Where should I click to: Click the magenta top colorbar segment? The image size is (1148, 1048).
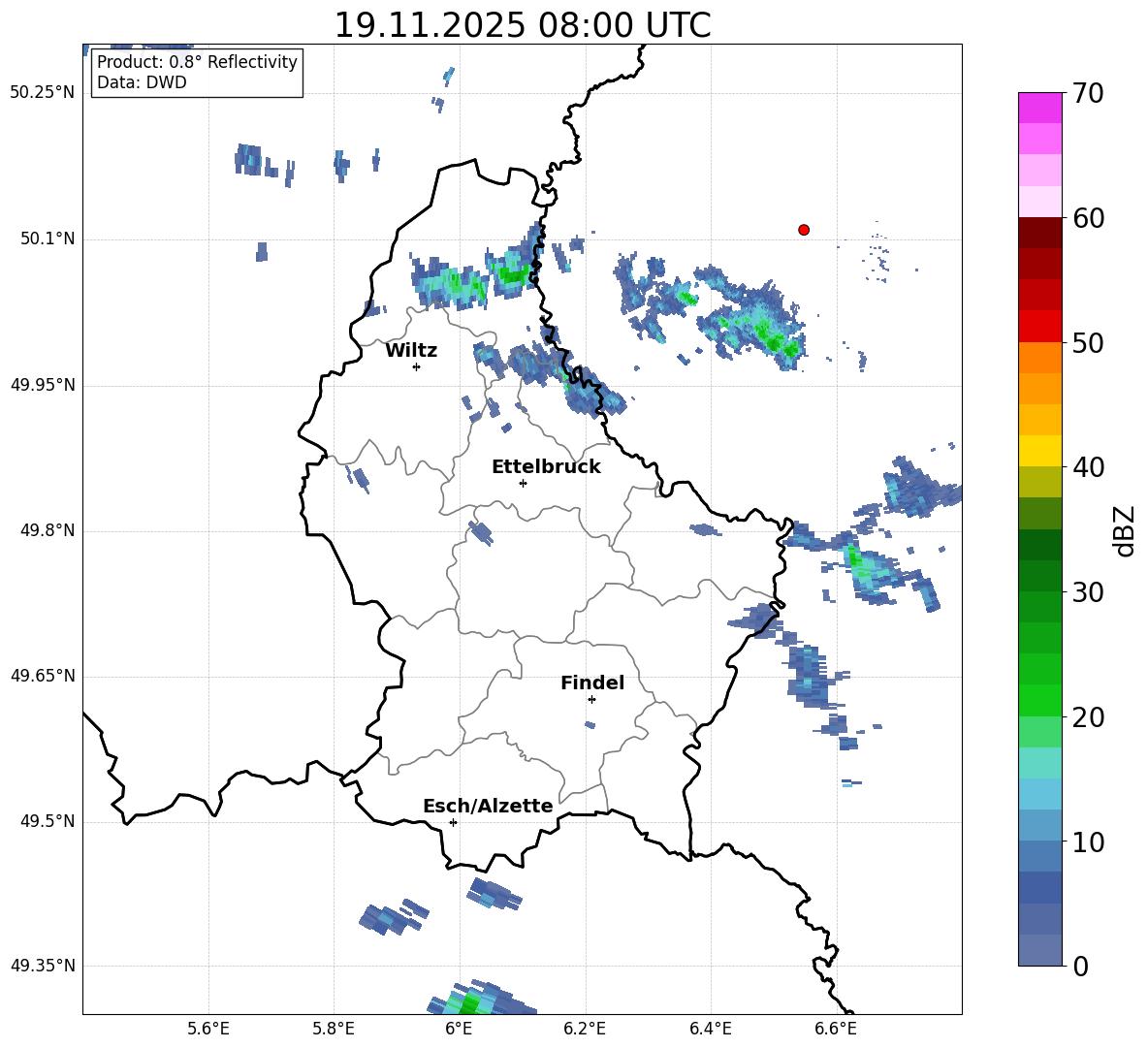[x=1040, y=109]
